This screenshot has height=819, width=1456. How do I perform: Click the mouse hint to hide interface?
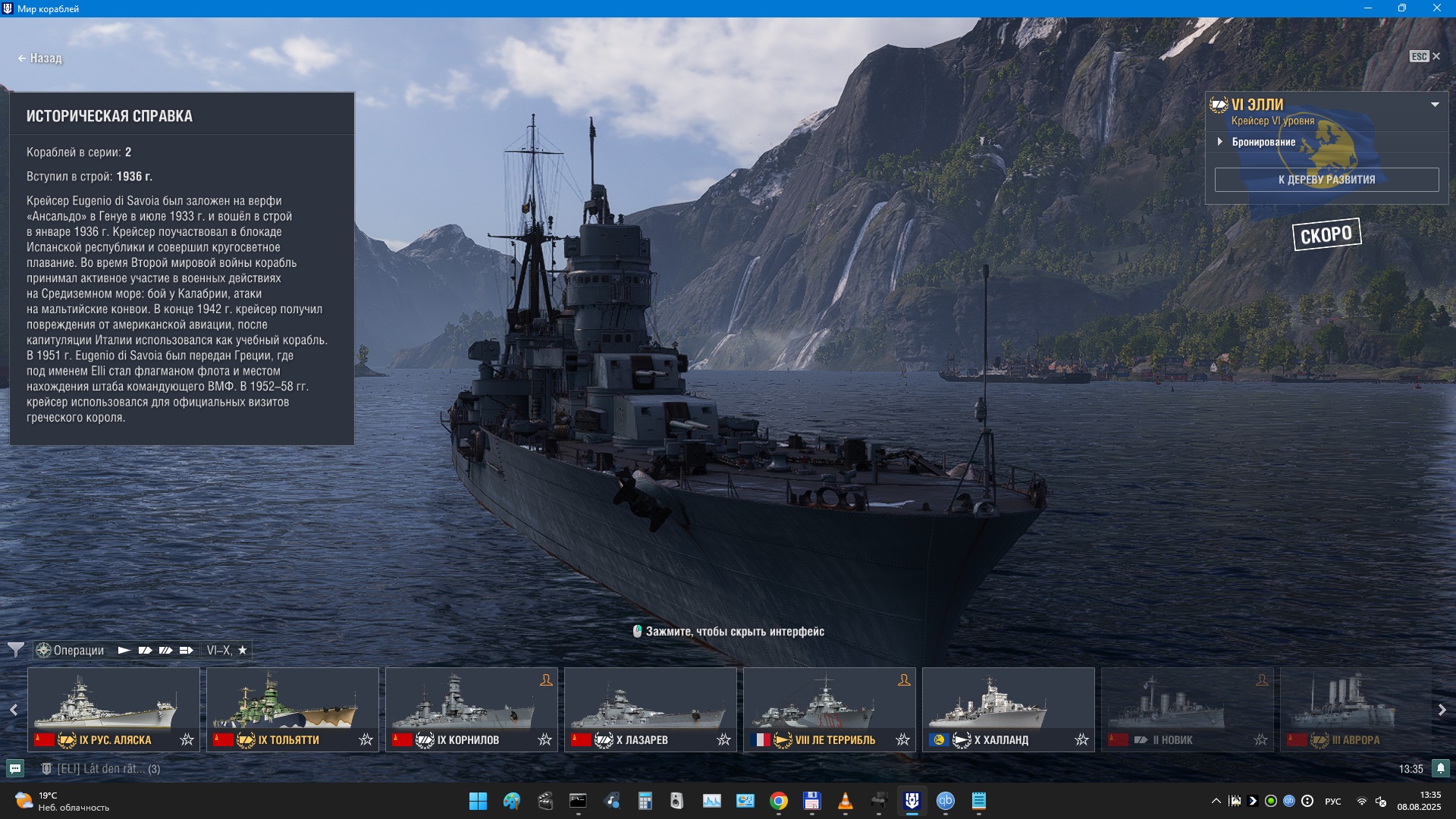coord(729,632)
